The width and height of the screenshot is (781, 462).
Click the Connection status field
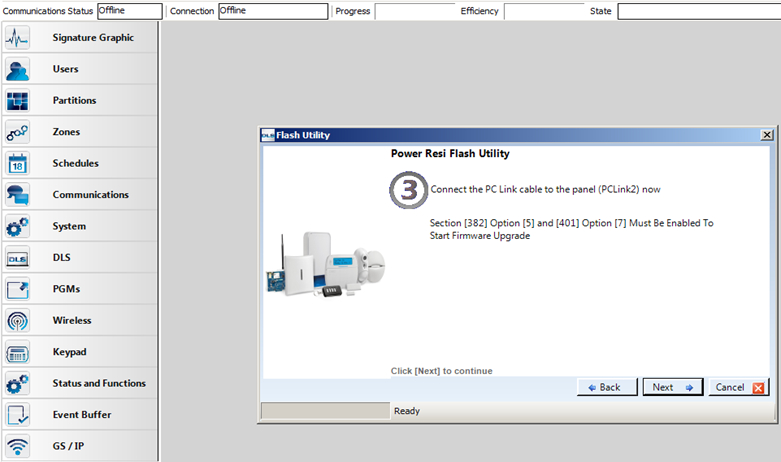[x=272, y=11]
